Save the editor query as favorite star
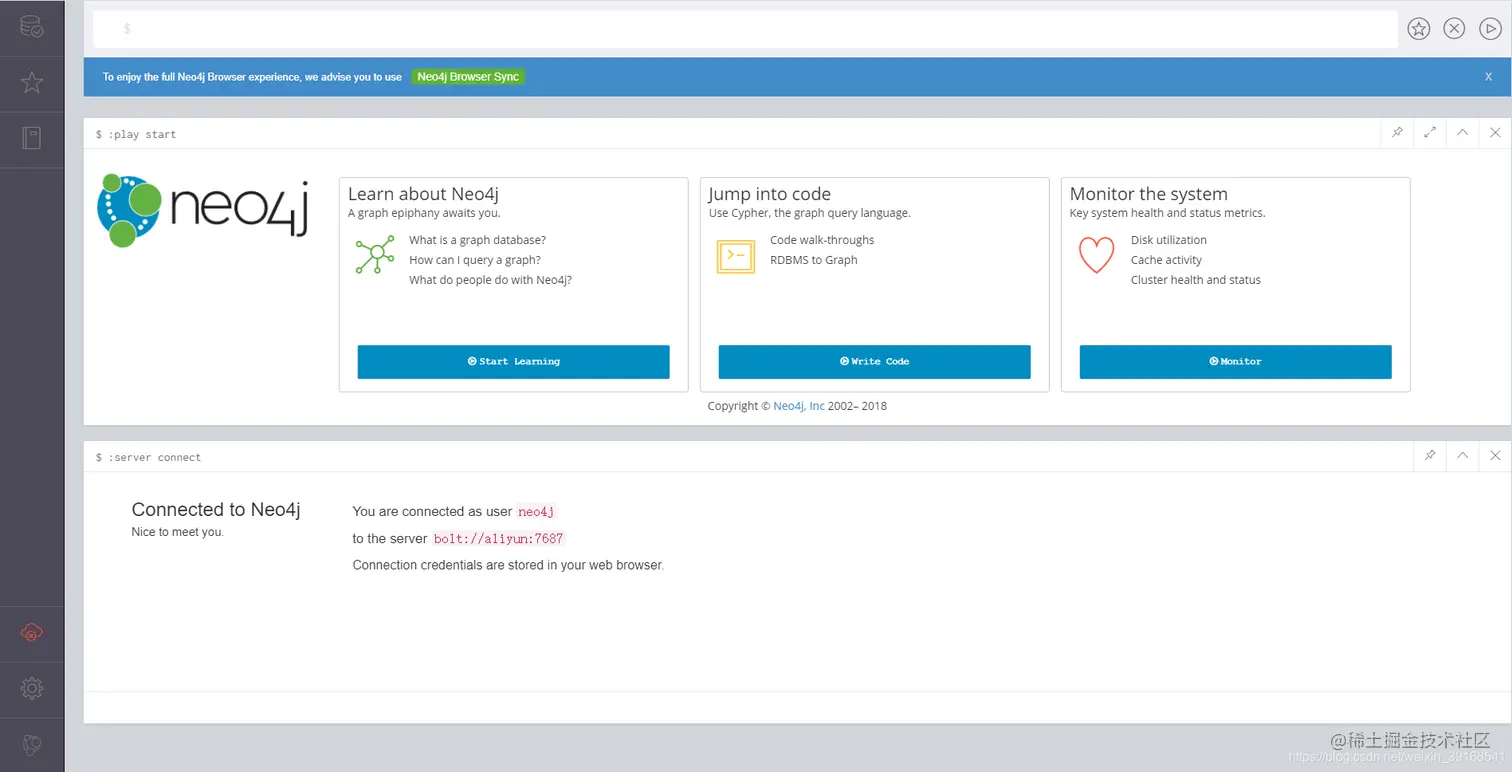The height and width of the screenshot is (772, 1512). tap(1418, 29)
